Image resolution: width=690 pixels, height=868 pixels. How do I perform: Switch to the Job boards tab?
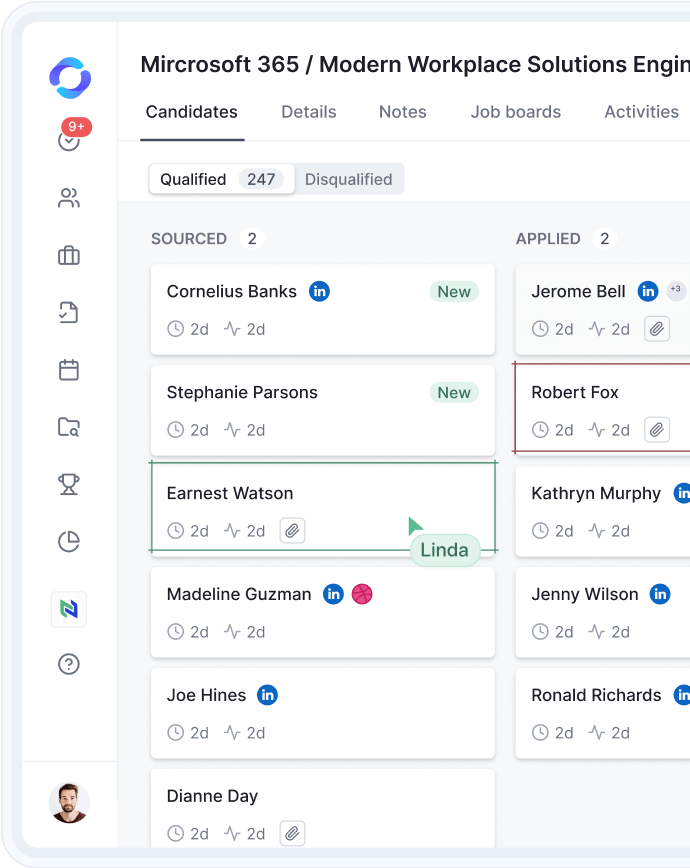(x=516, y=112)
